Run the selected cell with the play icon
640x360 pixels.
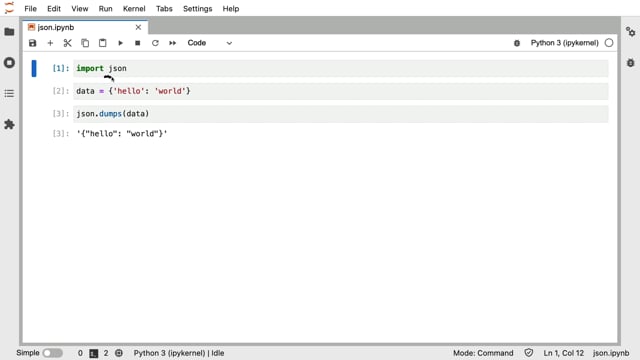click(x=120, y=43)
